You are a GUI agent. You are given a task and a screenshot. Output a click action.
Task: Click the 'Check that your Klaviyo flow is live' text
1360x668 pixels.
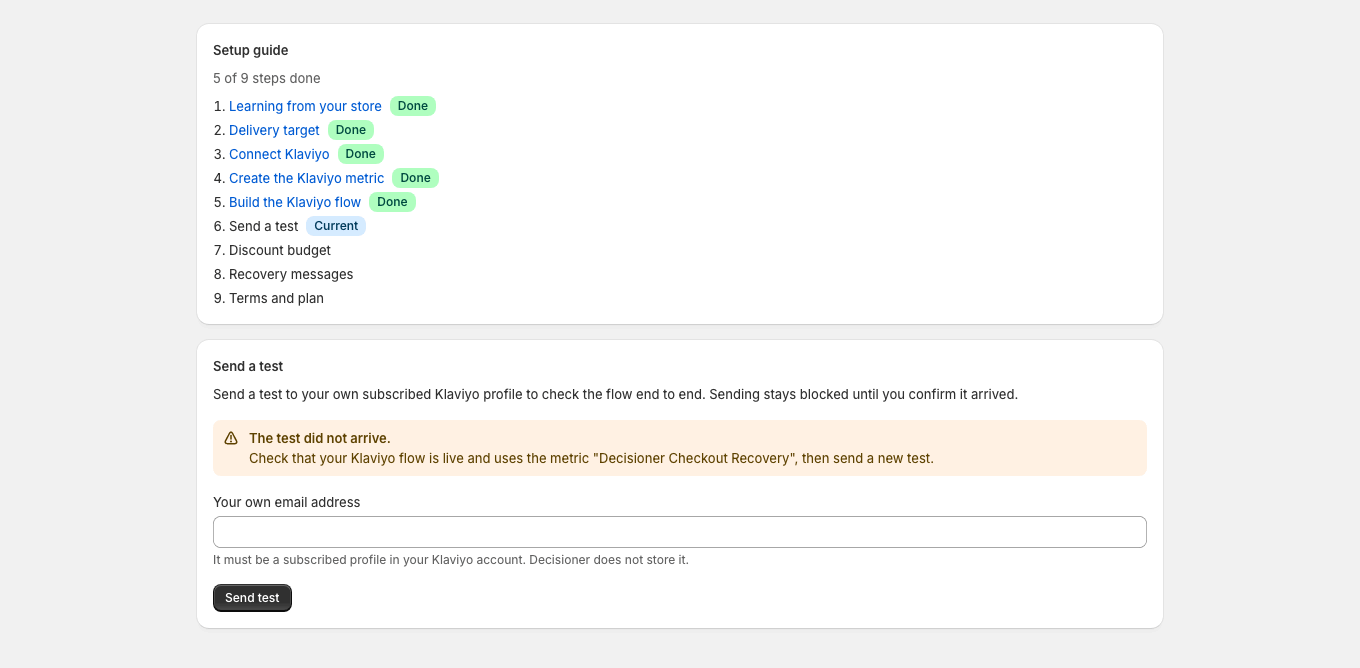point(591,458)
